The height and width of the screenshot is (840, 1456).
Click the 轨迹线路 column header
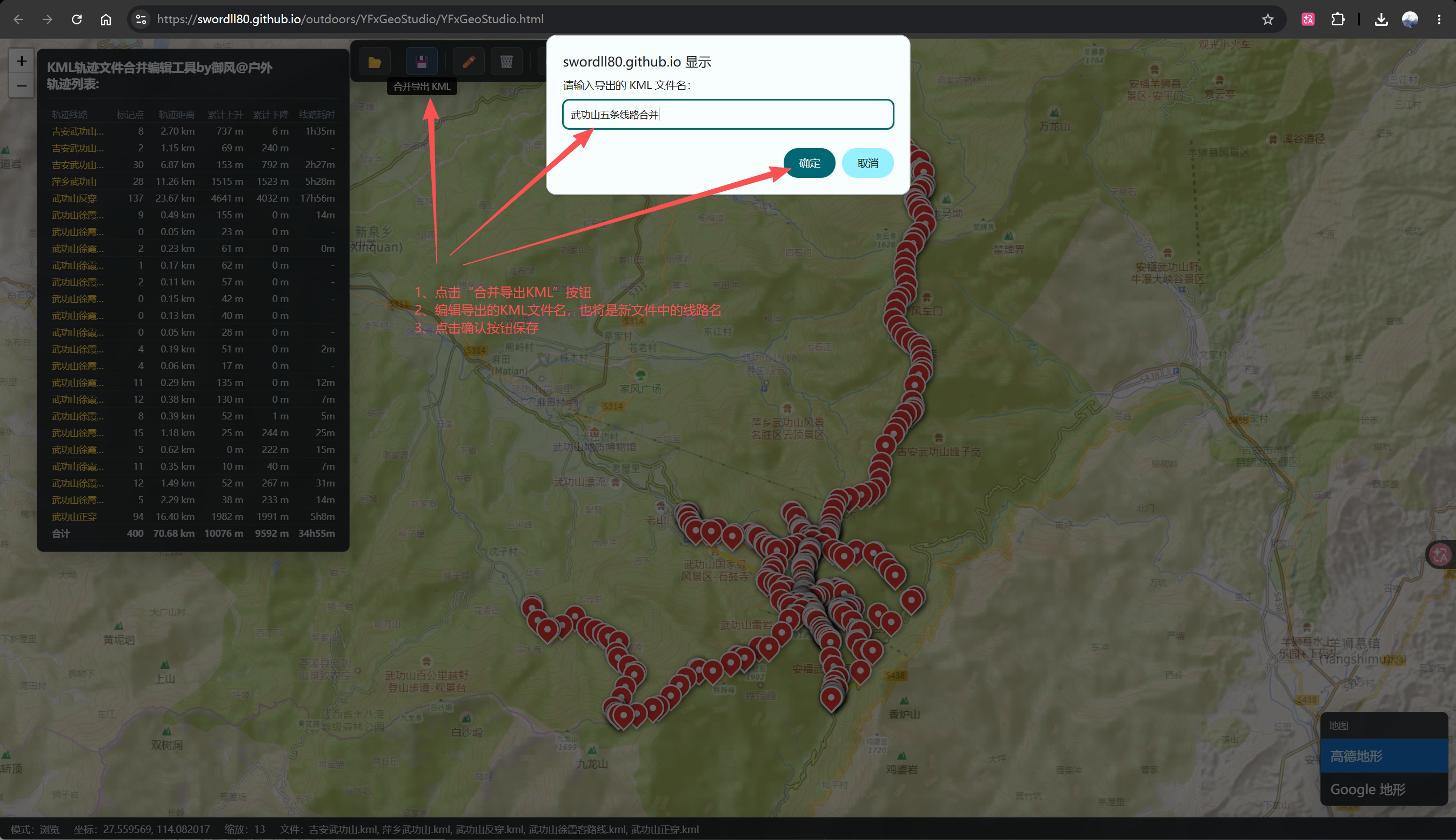pos(70,114)
